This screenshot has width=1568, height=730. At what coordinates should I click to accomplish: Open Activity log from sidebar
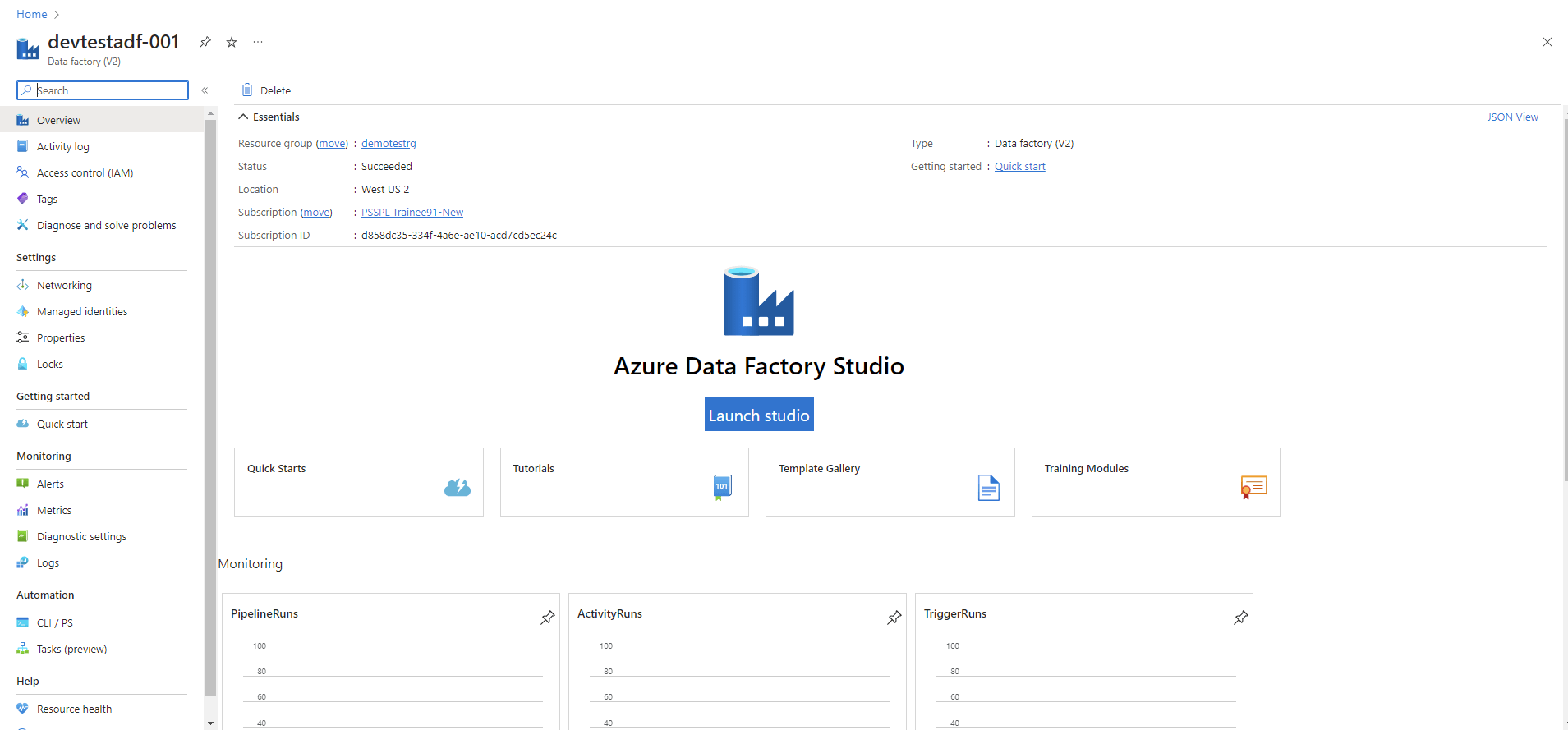coord(62,147)
